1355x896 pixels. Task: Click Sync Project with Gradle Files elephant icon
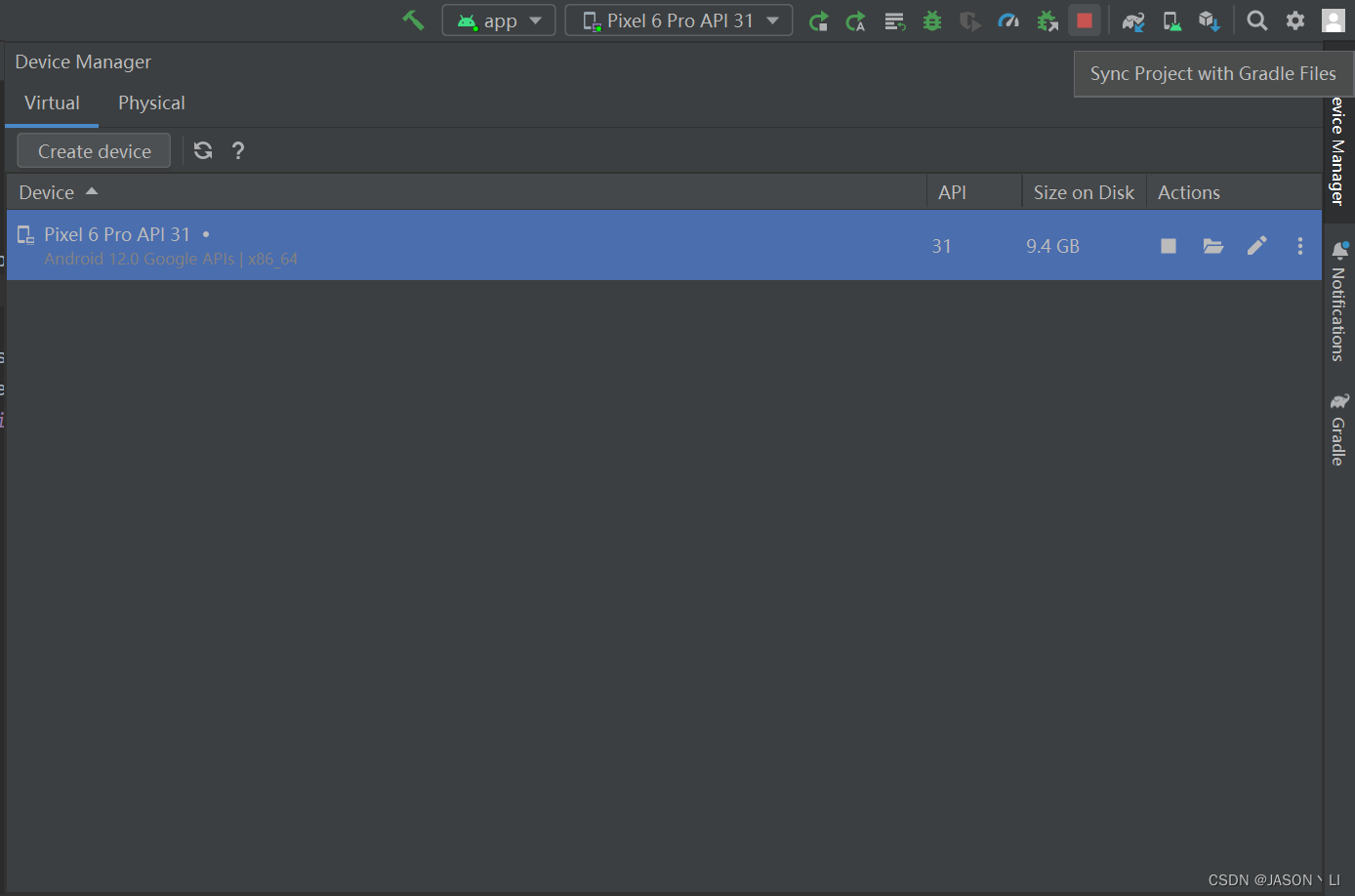tap(1133, 20)
